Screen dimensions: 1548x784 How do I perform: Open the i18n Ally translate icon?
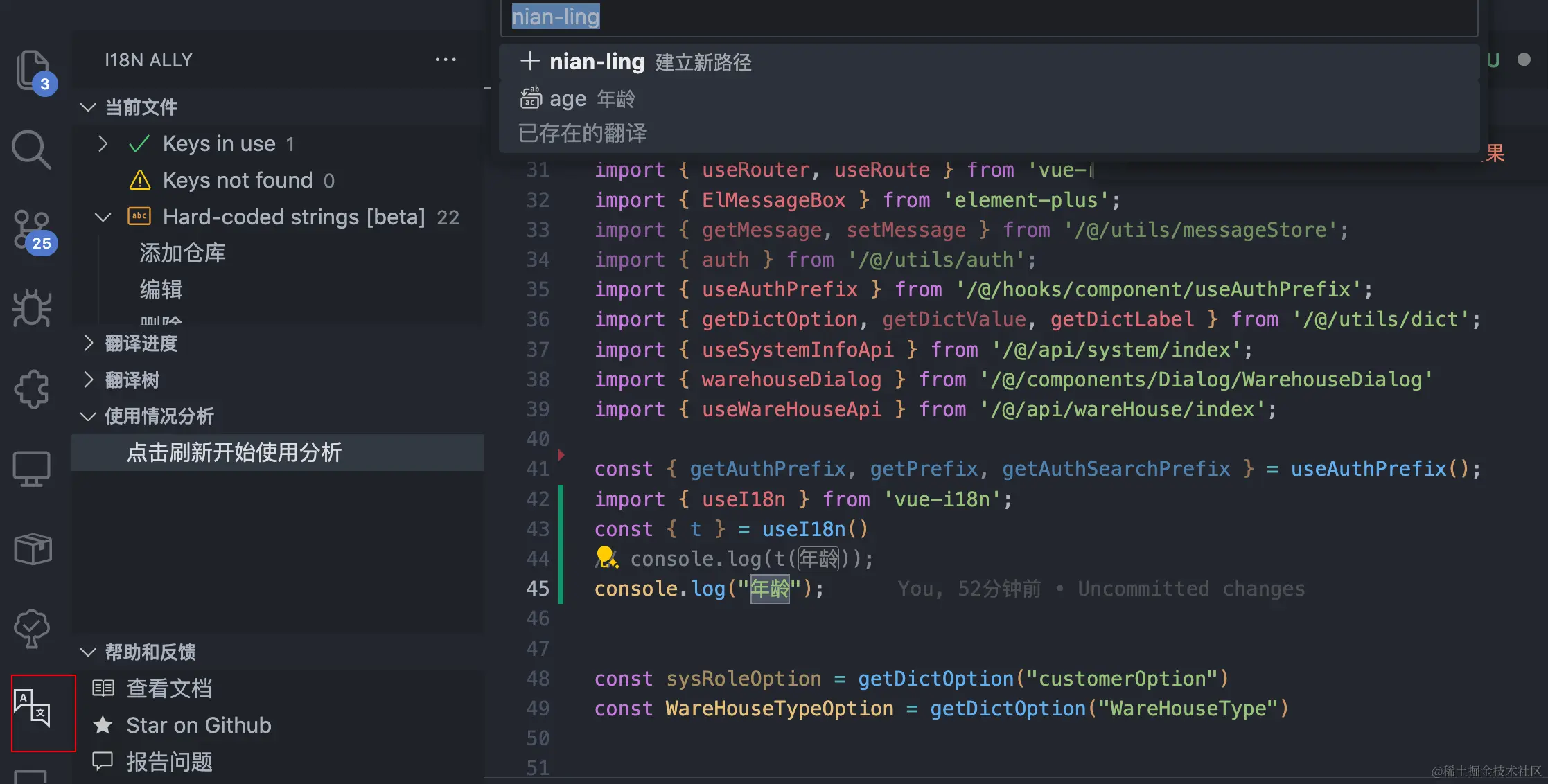(x=33, y=708)
